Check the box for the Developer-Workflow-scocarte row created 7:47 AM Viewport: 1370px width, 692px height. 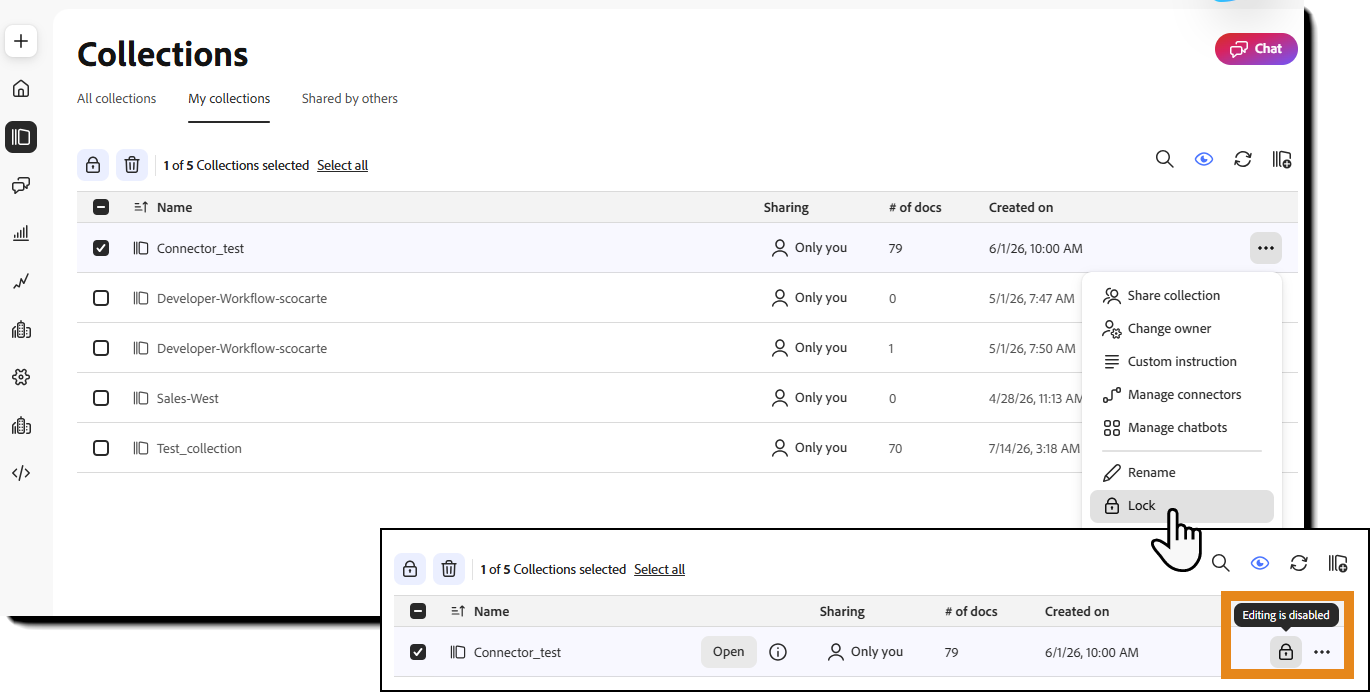click(x=101, y=298)
